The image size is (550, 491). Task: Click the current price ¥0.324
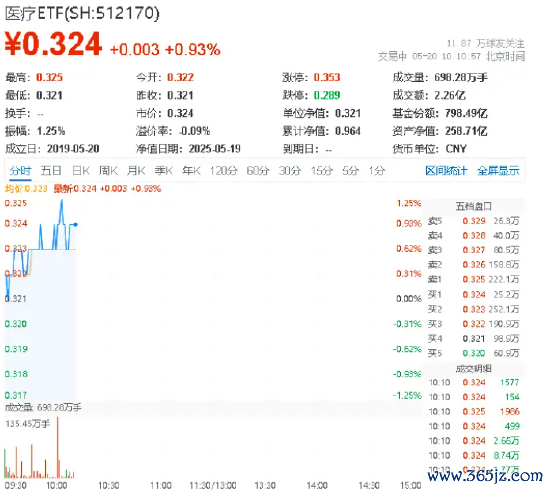click(53, 44)
